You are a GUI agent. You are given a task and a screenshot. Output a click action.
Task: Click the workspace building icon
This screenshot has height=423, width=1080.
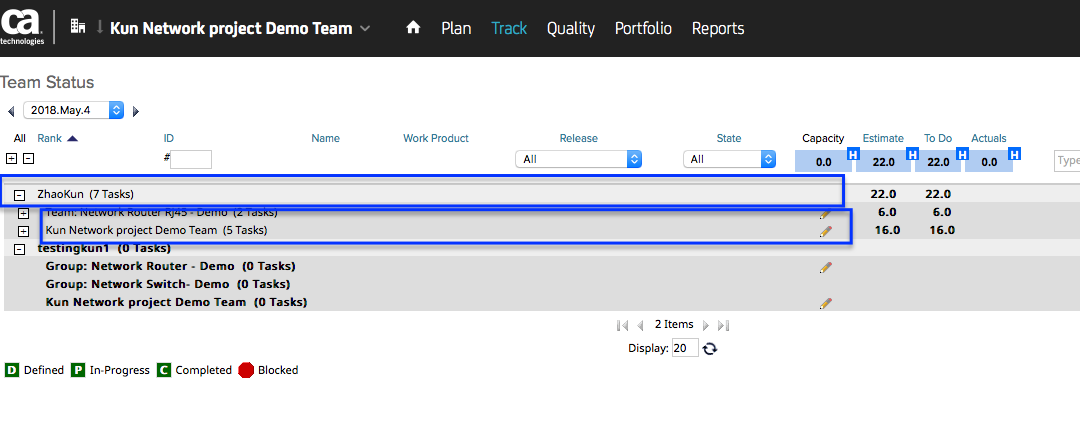coord(78,28)
